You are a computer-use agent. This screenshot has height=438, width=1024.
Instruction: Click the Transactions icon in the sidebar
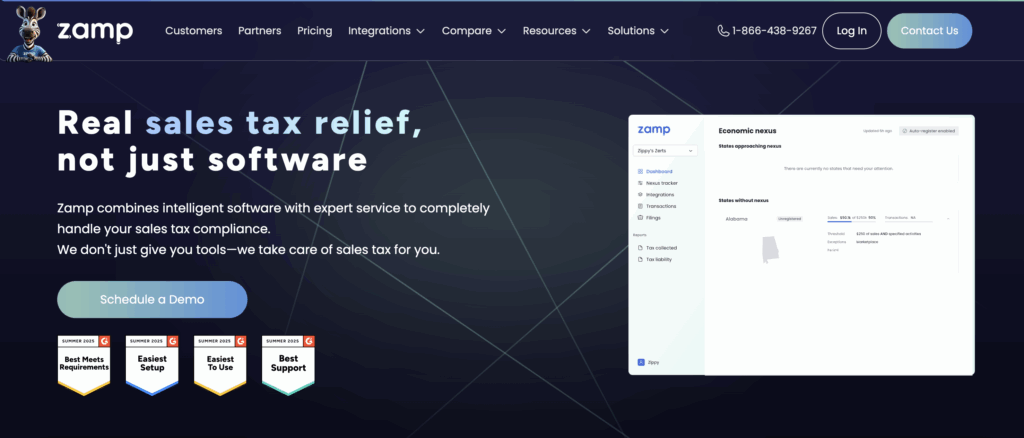point(640,206)
